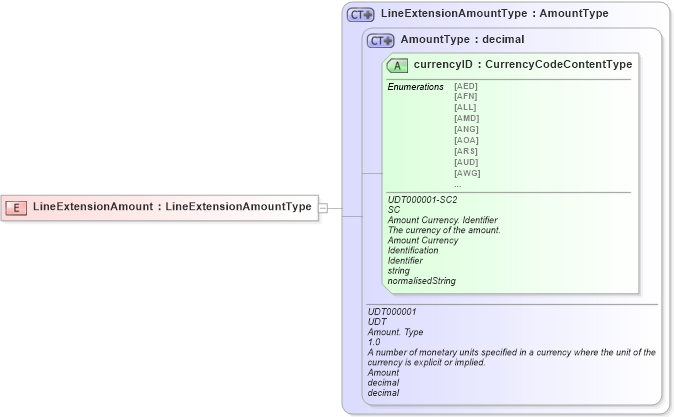
Task: Select currencyID : CurrencyCodeContentType attribute label
Action: coord(523,64)
